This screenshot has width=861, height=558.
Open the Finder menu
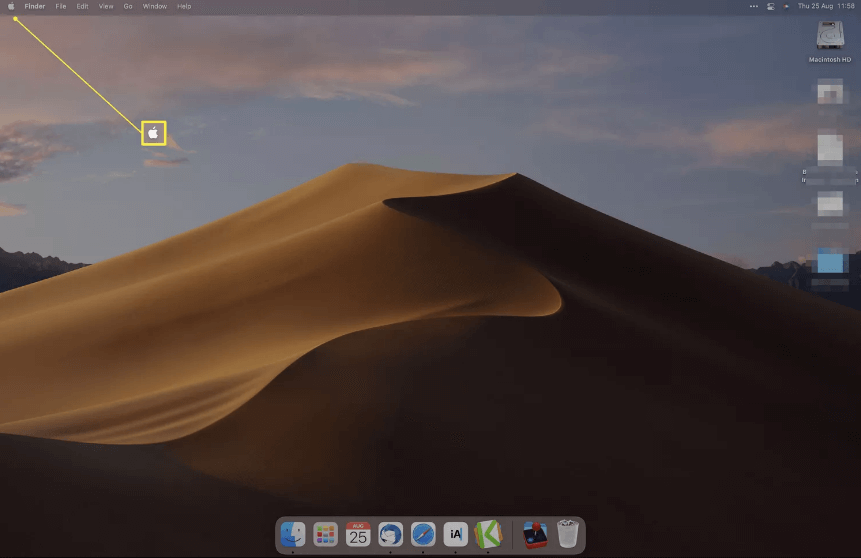click(35, 6)
